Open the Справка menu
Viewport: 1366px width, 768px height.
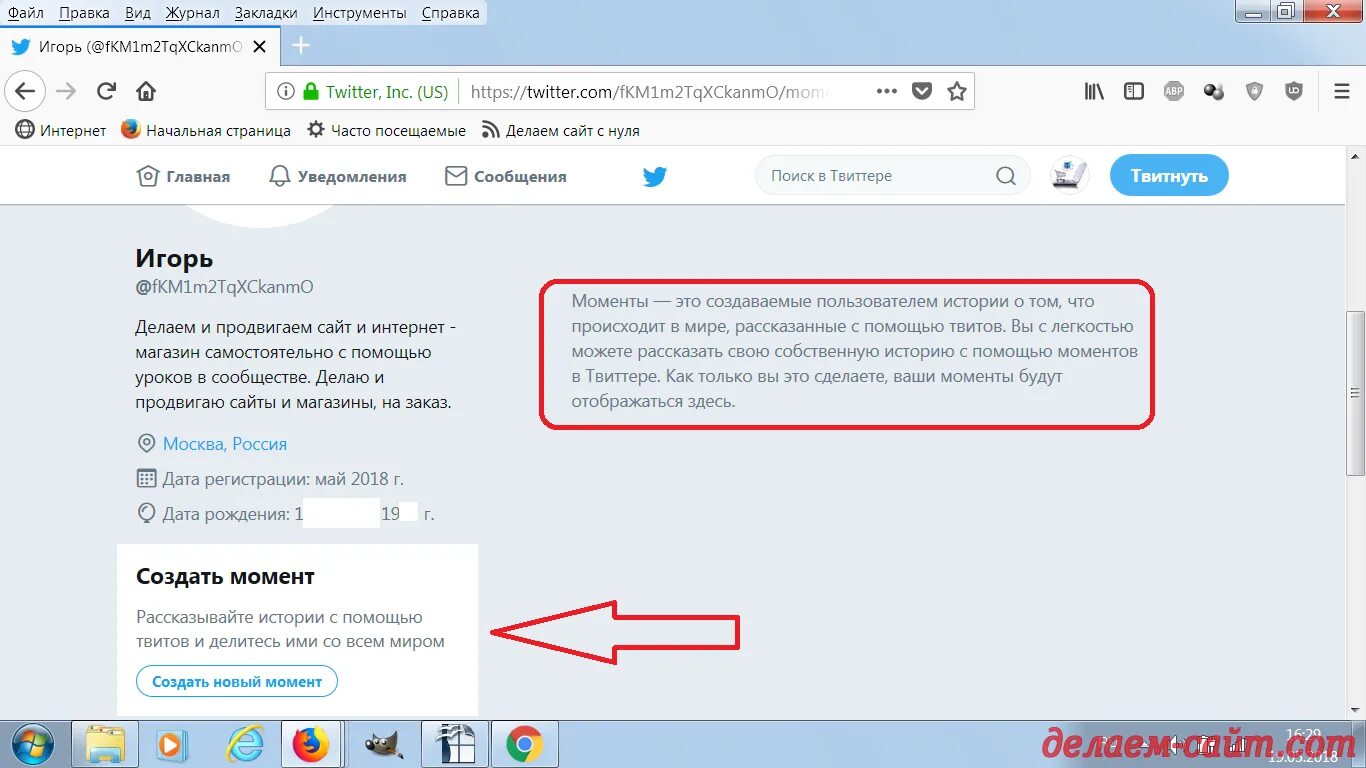click(x=450, y=13)
